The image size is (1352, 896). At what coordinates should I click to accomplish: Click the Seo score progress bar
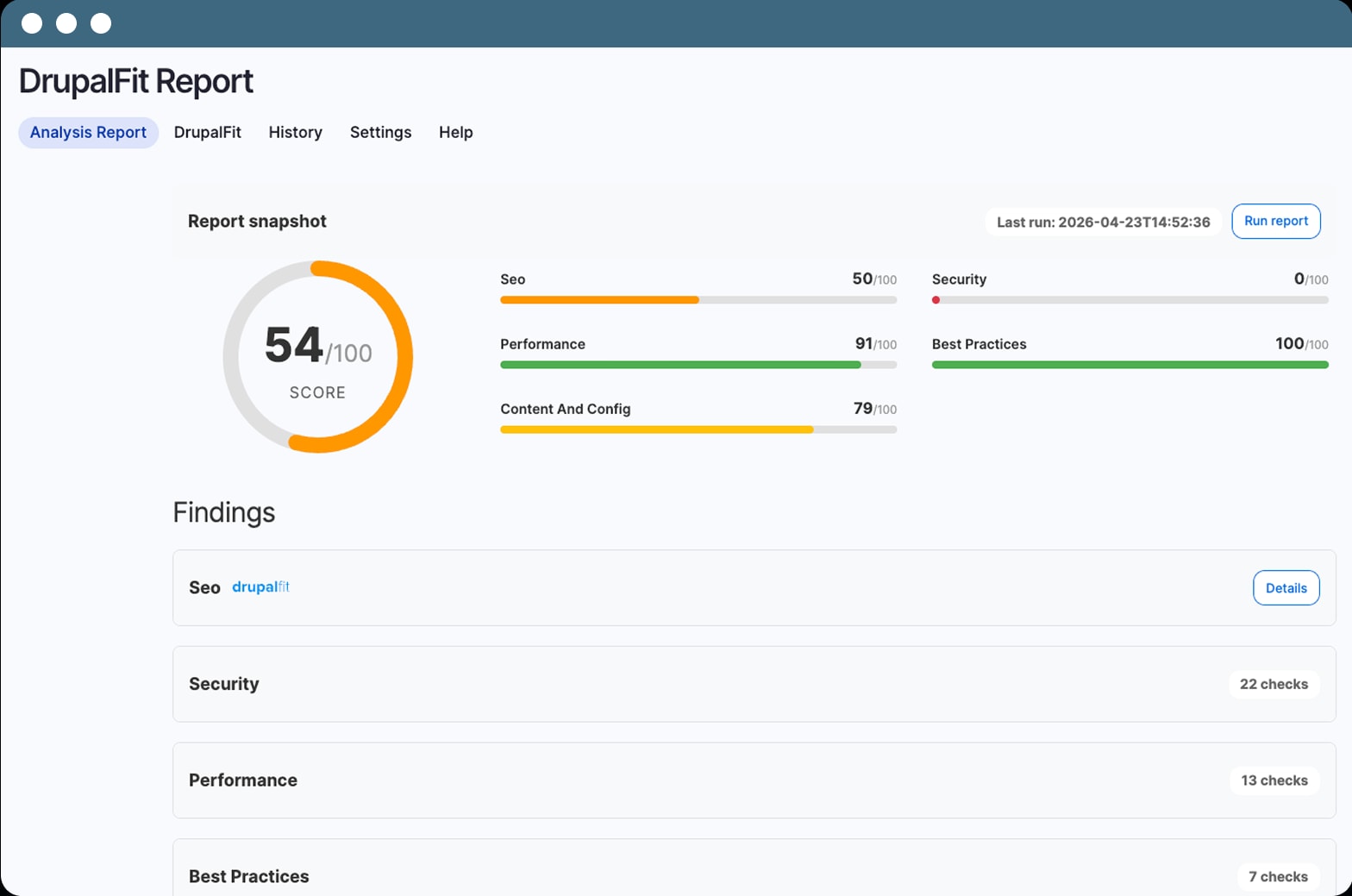(698, 300)
